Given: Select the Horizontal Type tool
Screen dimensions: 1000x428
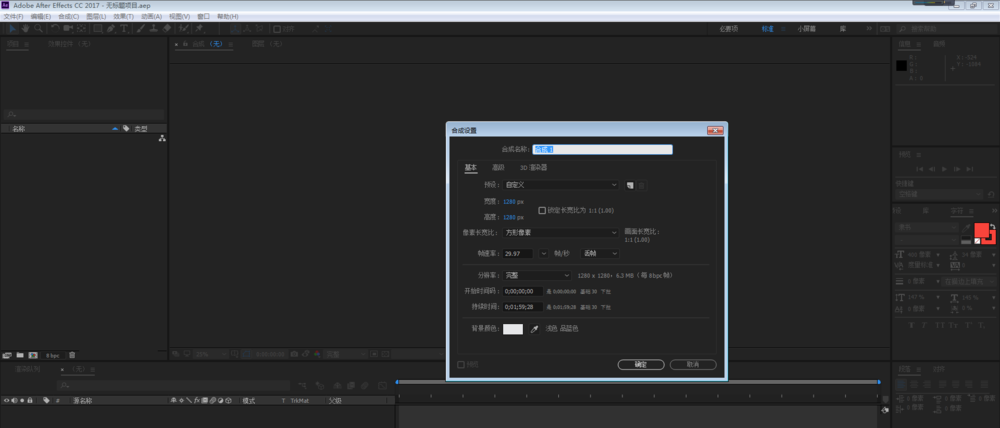Looking at the screenshot, I should pyautogui.click(x=123, y=29).
